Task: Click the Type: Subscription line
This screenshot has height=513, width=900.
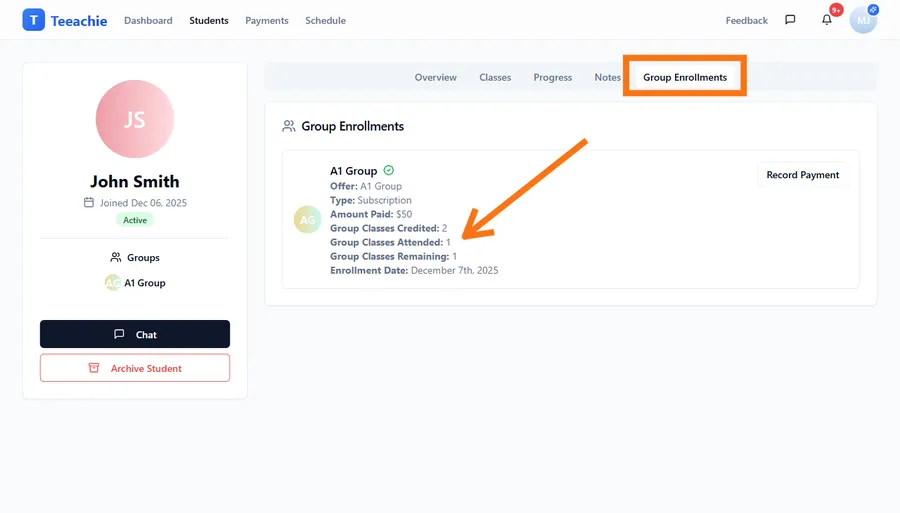Action: tap(371, 200)
